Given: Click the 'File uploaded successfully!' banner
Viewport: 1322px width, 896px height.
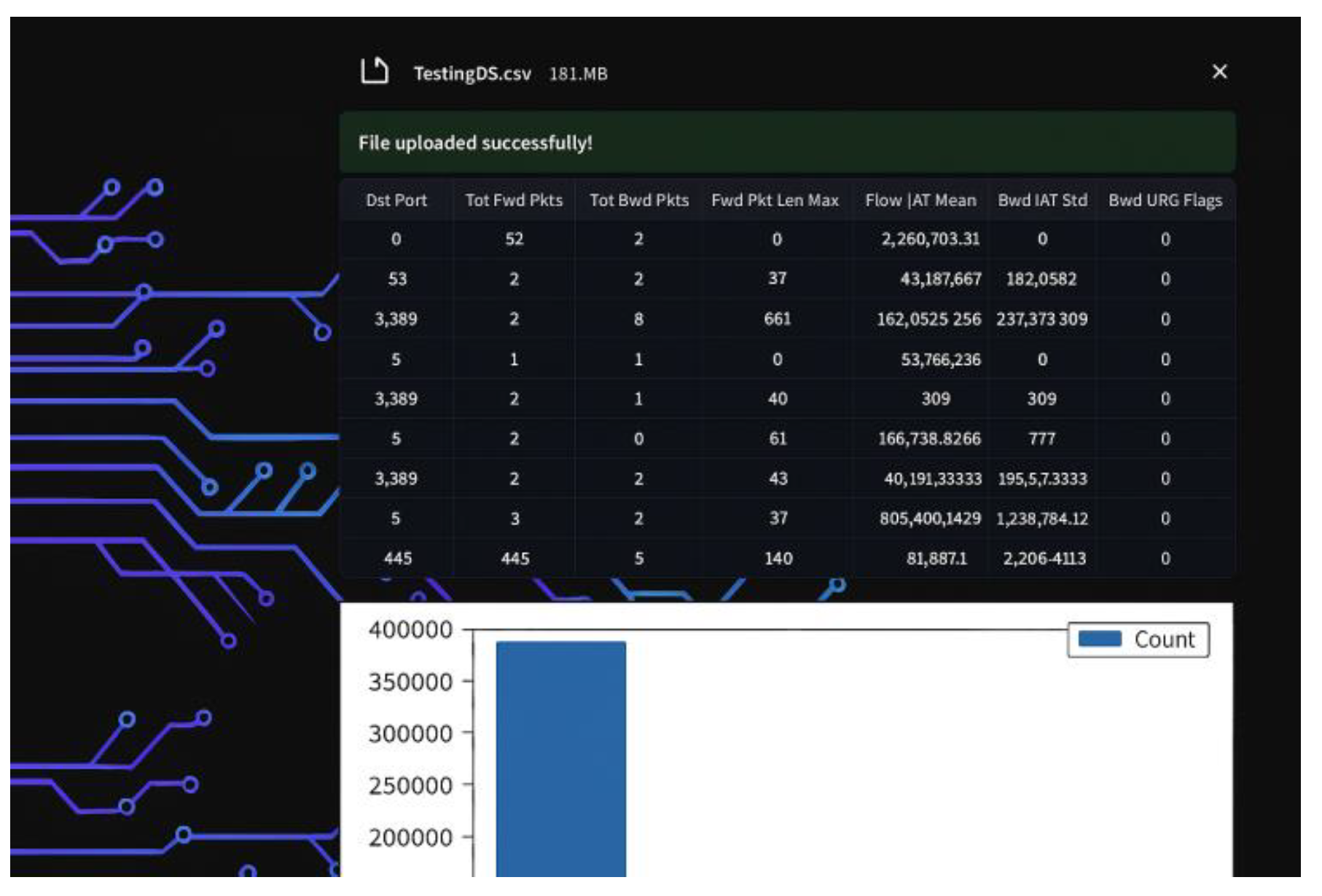Looking at the screenshot, I should 787,143.
